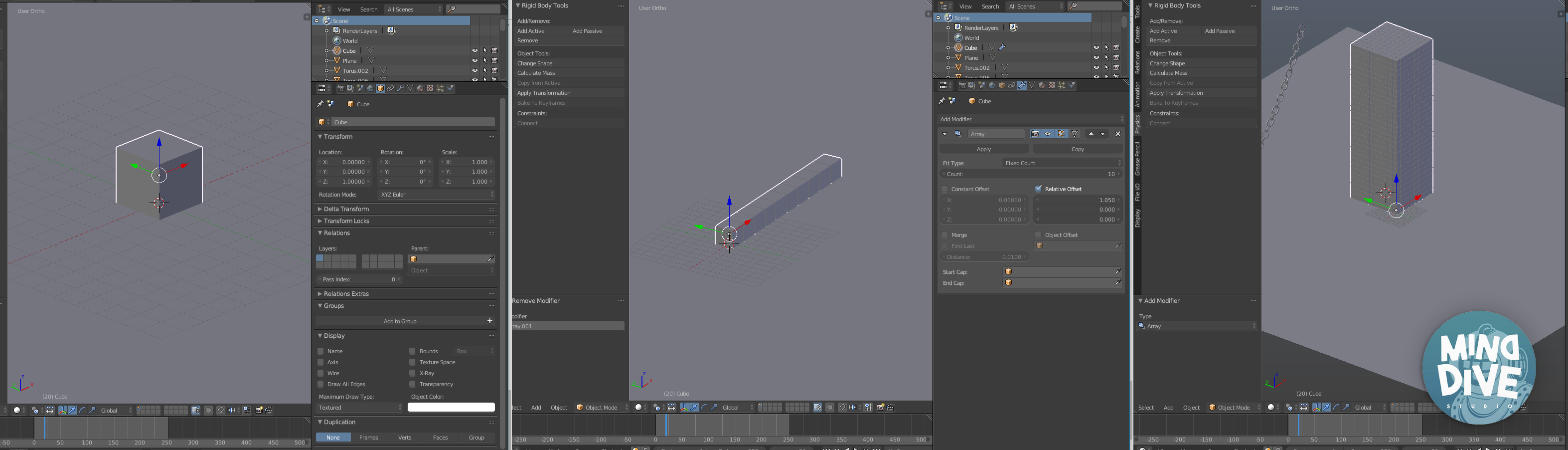Move Array modifier up with arrow icon
Viewport: 1568px width, 450px height.
[1091, 134]
